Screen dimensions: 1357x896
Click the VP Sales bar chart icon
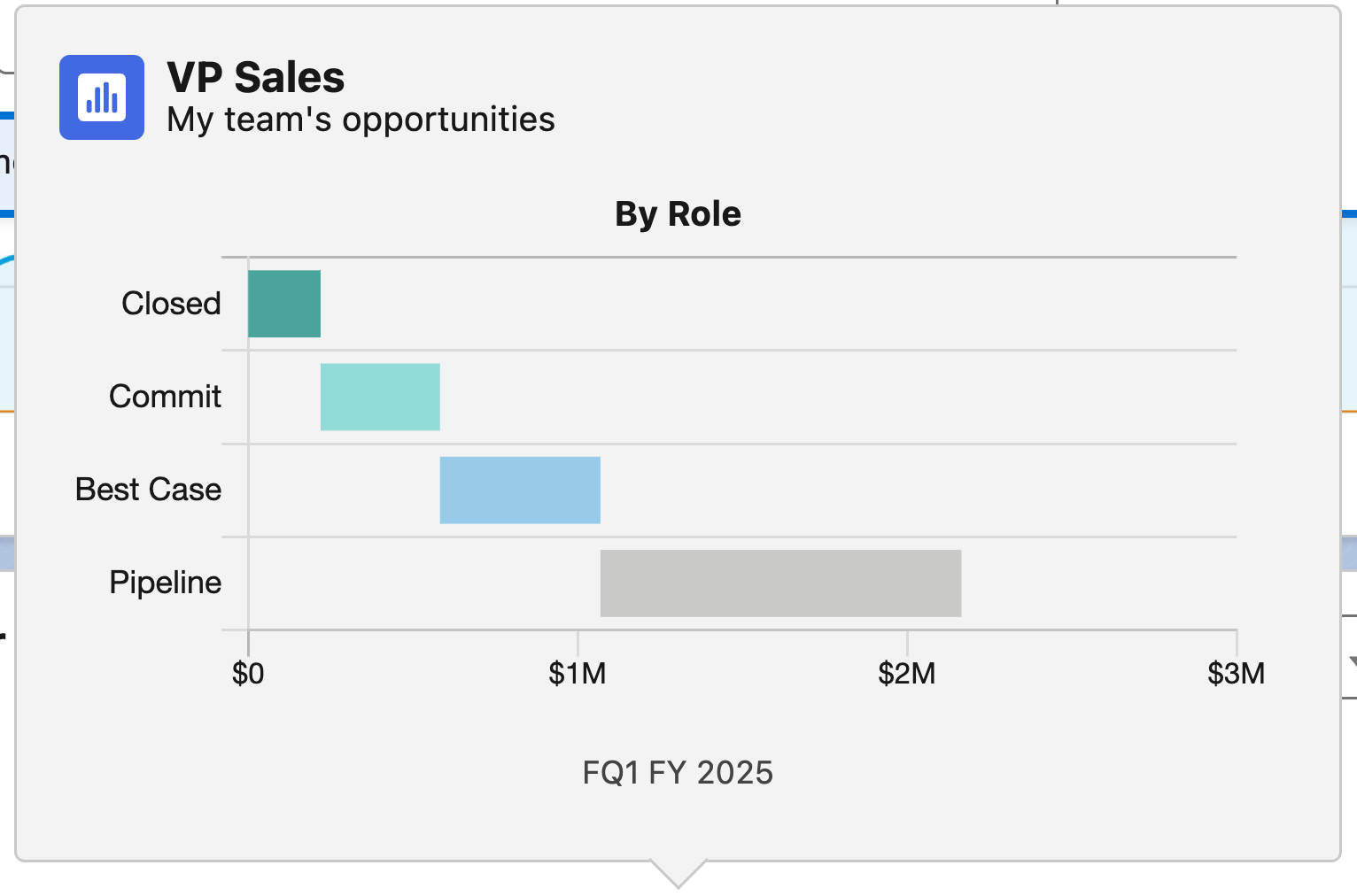coord(101,97)
